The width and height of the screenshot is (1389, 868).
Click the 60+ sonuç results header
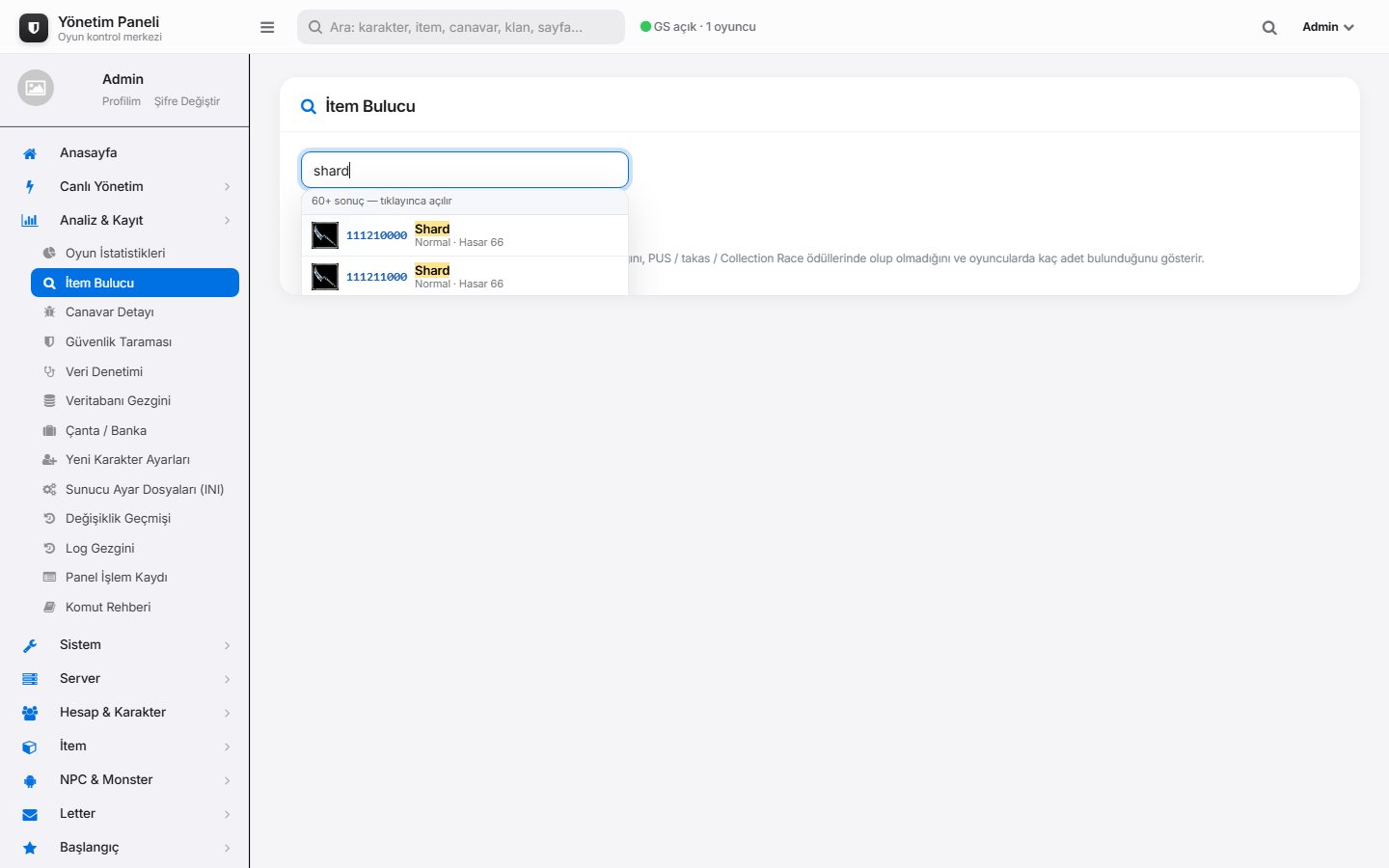click(x=465, y=201)
